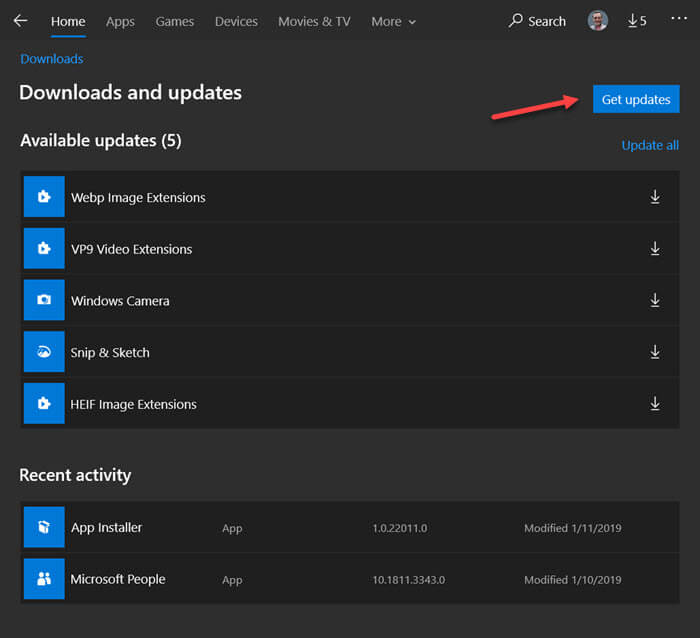Click the Get updates button
The image size is (700, 638).
coord(636,99)
